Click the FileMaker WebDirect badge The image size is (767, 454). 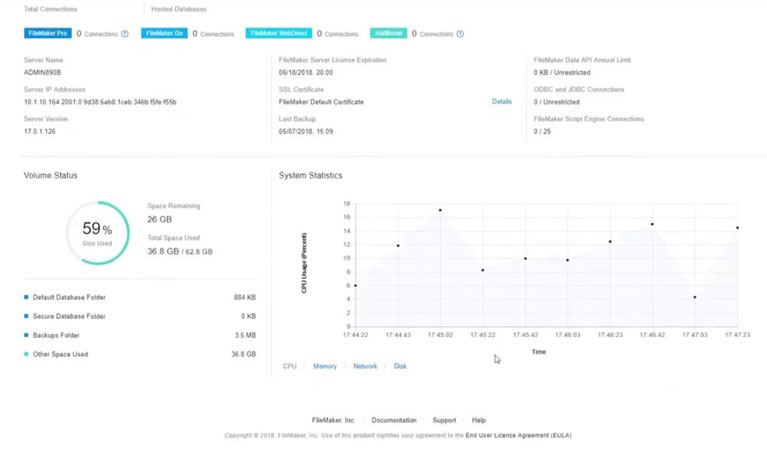[x=279, y=33]
